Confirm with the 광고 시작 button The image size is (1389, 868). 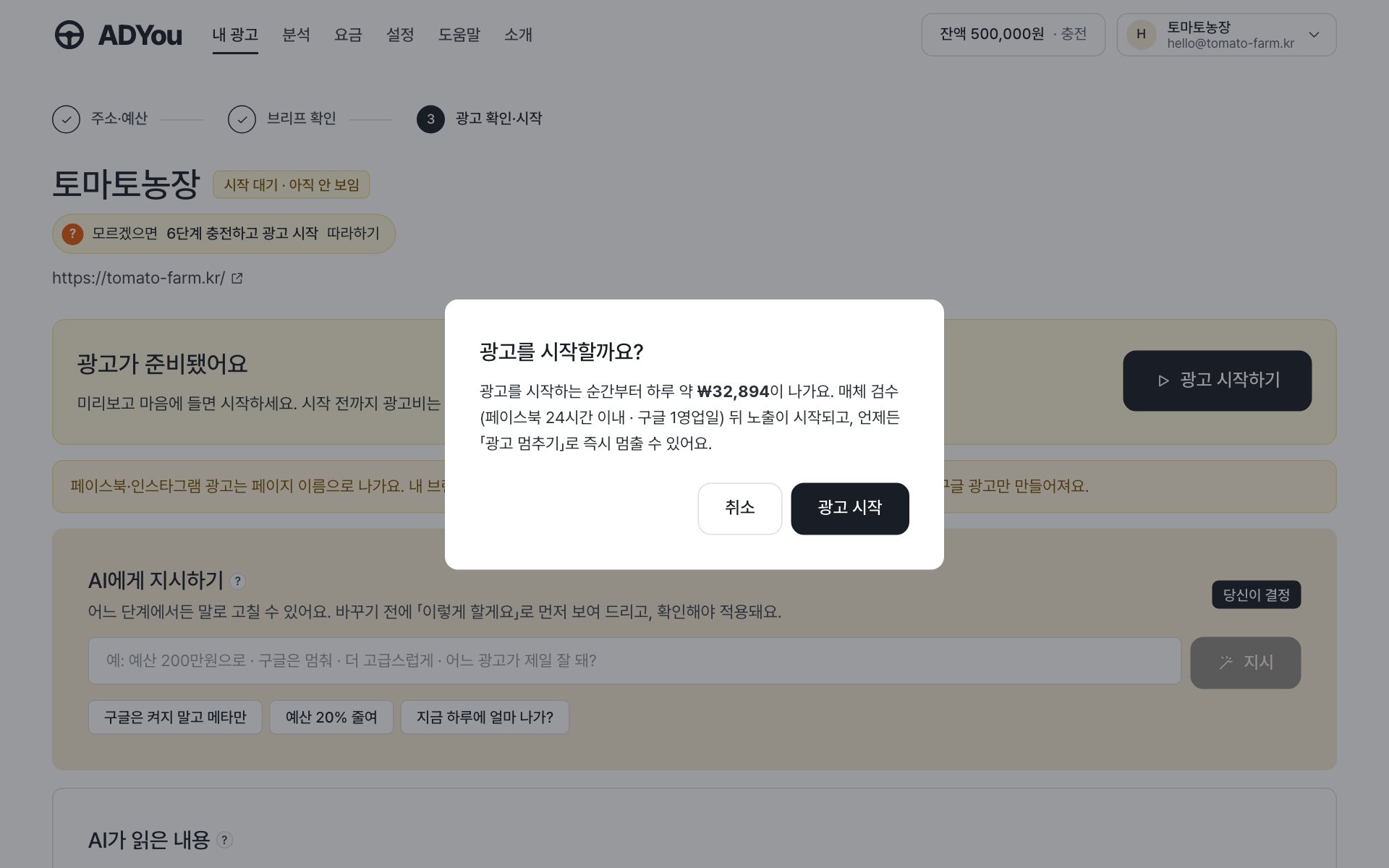click(850, 509)
